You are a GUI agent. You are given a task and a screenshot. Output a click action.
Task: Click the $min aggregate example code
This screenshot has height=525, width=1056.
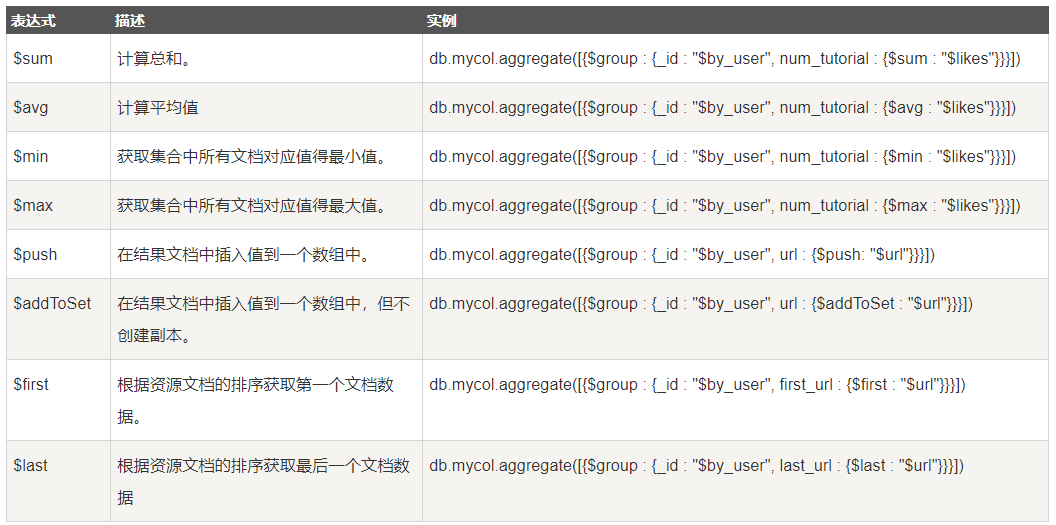click(722, 157)
